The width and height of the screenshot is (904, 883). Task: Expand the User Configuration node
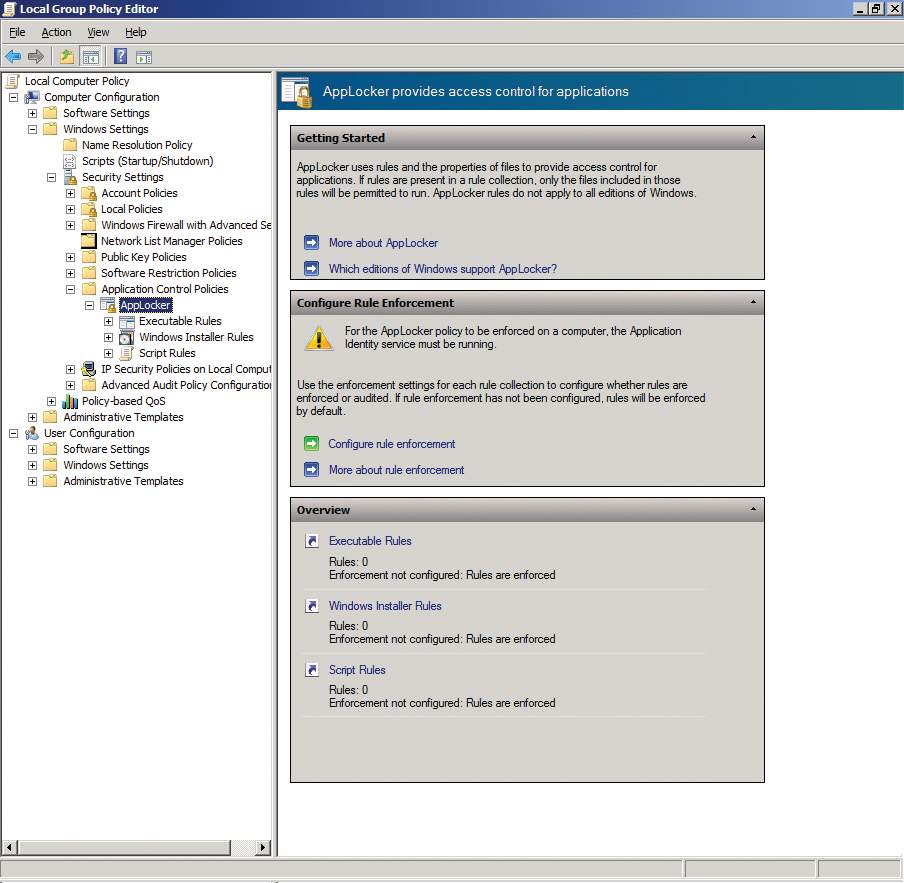tap(13, 433)
